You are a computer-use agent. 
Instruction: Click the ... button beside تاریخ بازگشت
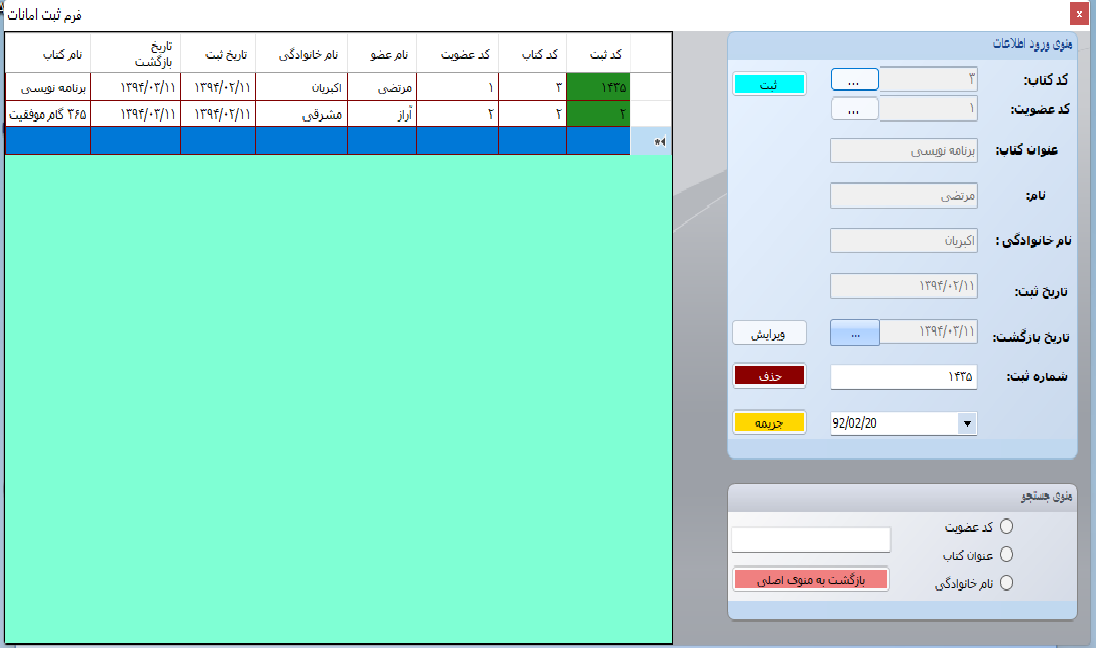(x=854, y=334)
